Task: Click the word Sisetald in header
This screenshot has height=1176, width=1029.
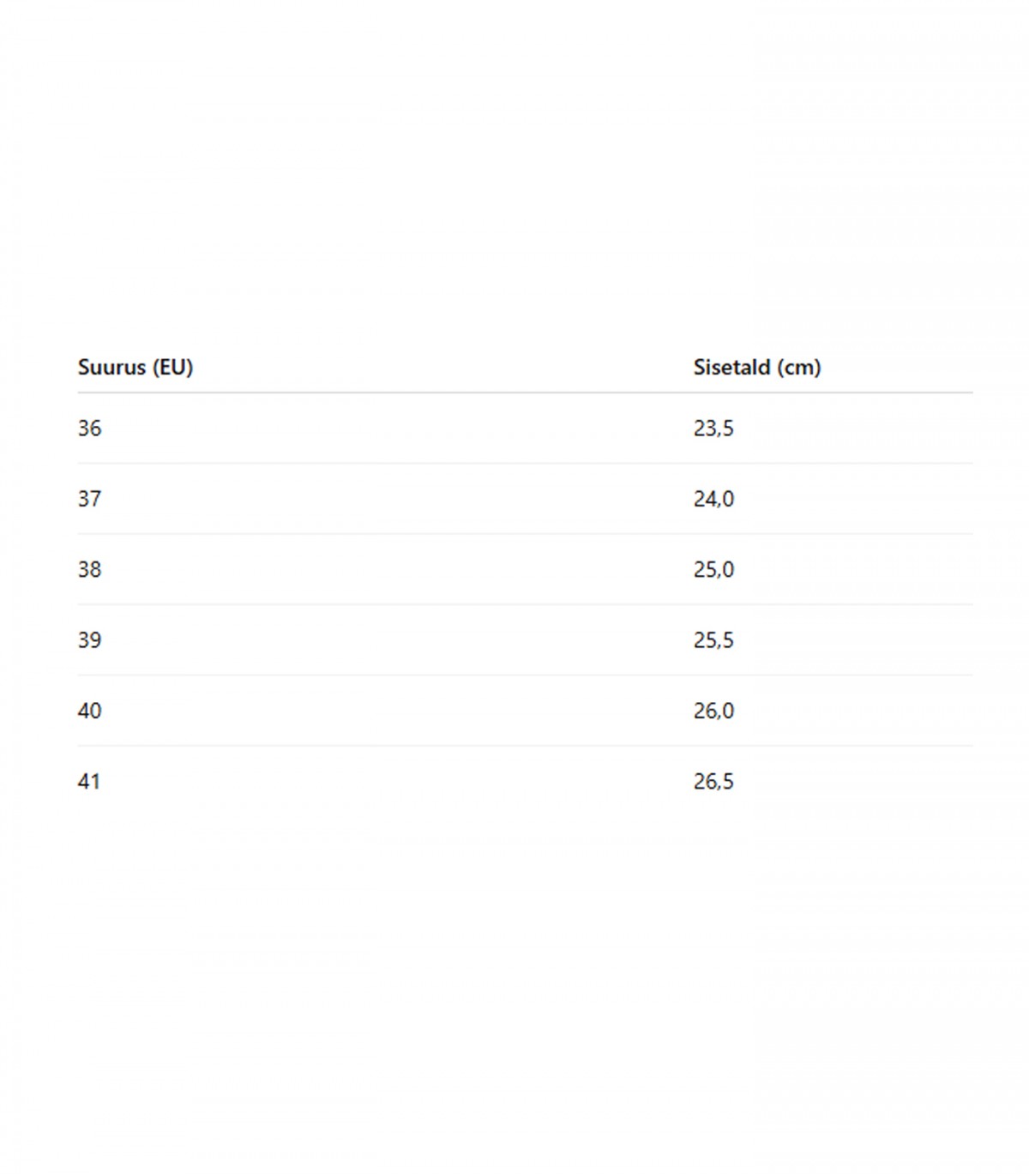Action: point(731,368)
